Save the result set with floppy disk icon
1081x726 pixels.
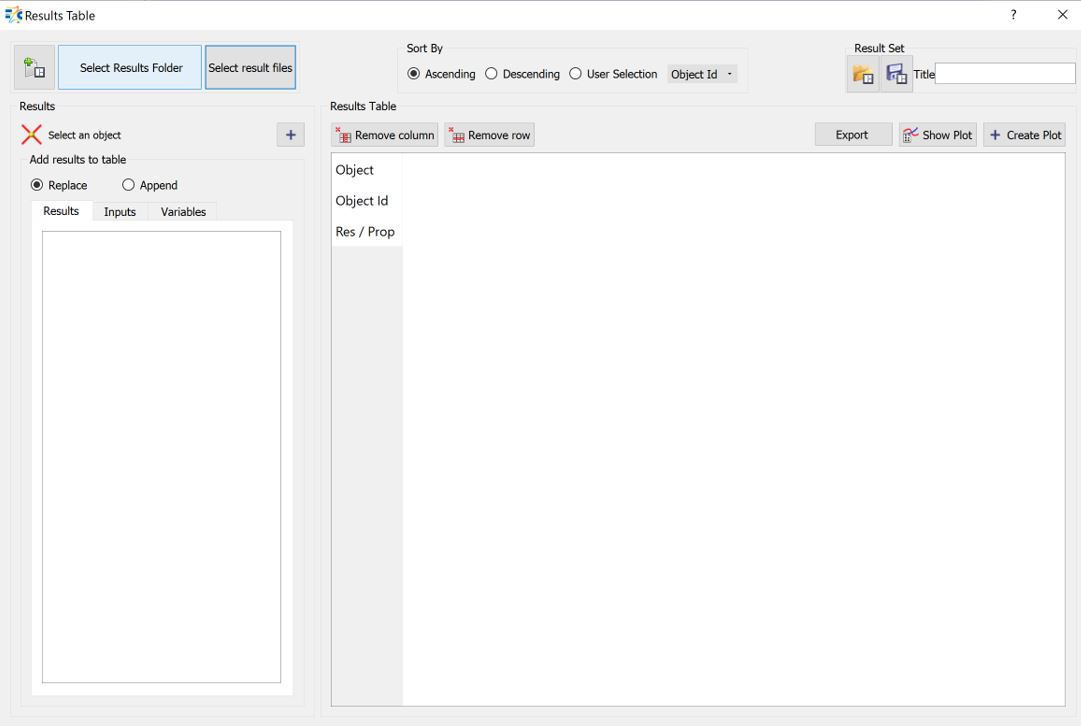(x=896, y=75)
